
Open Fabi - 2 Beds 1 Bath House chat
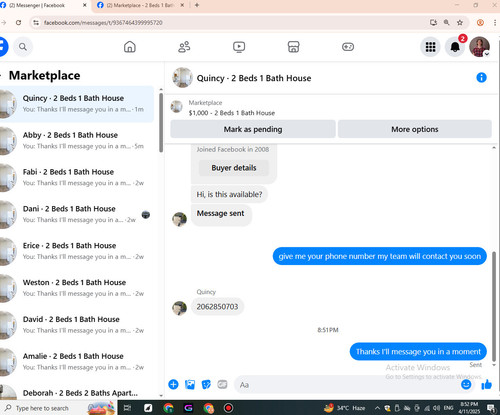pyautogui.click(x=77, y=177)
